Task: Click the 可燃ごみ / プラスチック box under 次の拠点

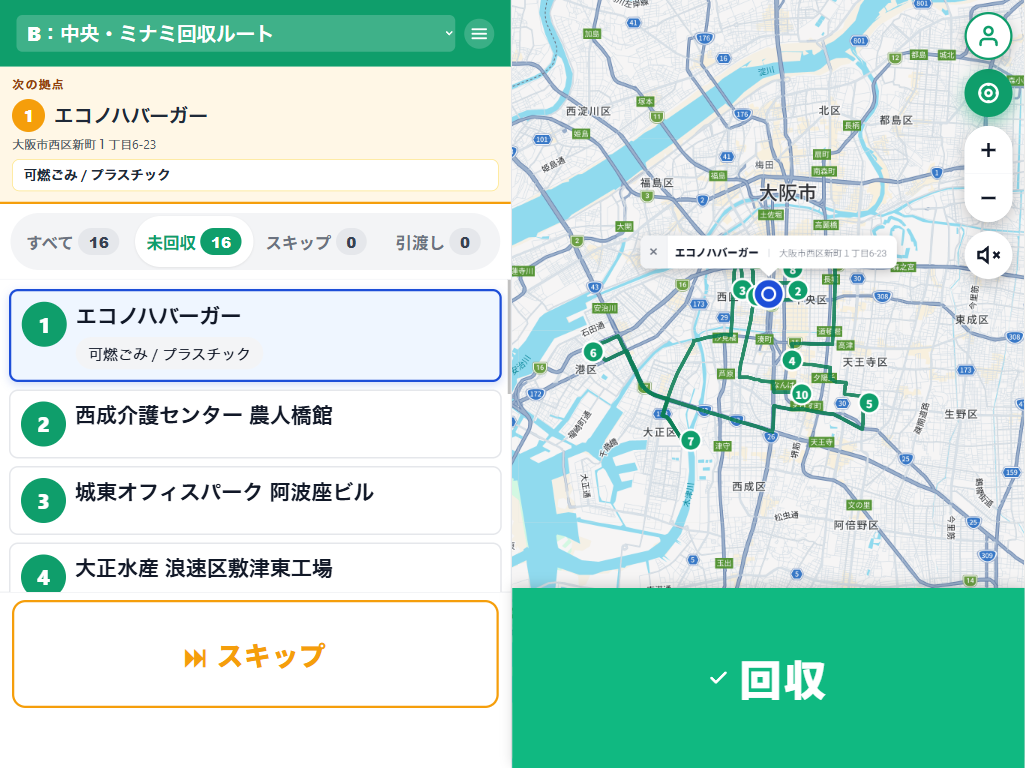Action: (x=255, y=175)
